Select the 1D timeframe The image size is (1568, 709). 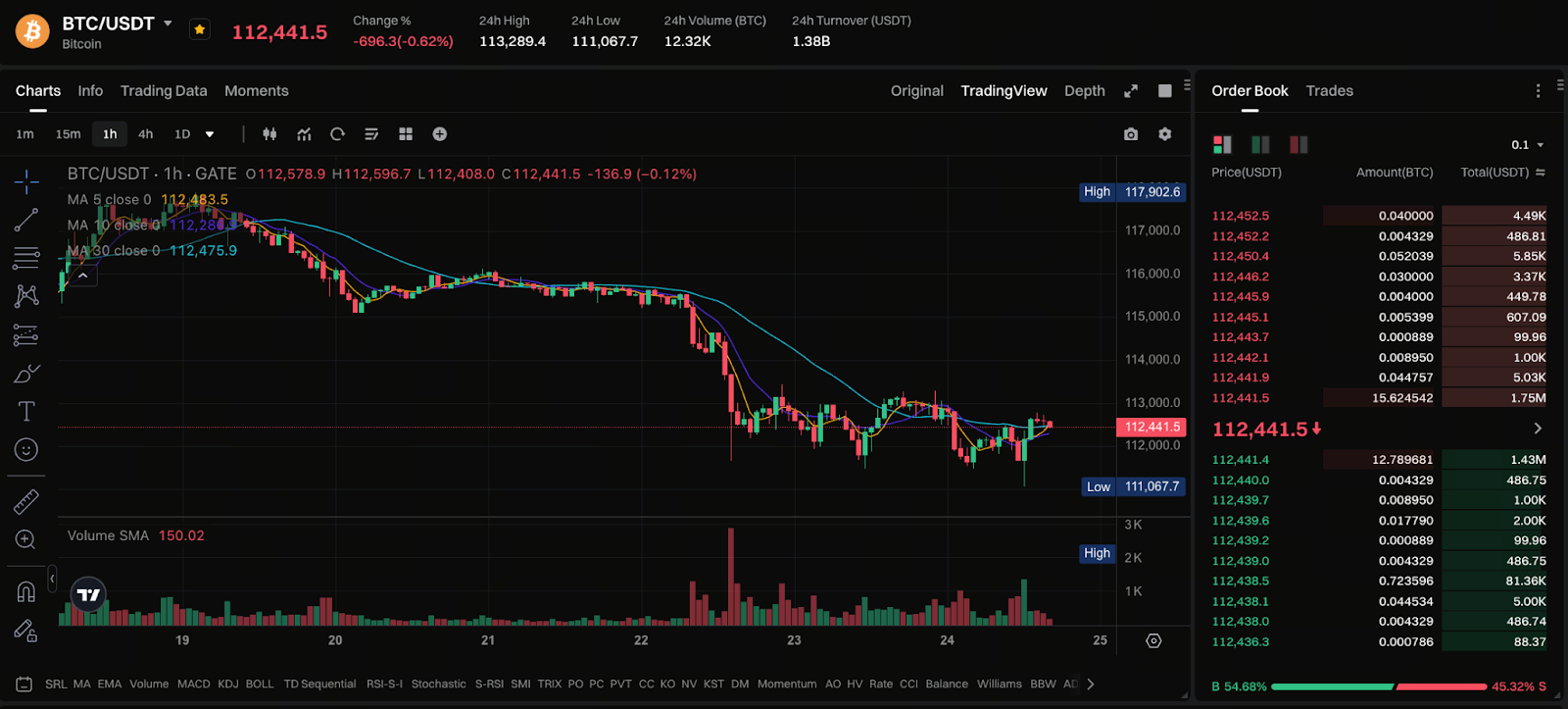click(x=182, y=134)
